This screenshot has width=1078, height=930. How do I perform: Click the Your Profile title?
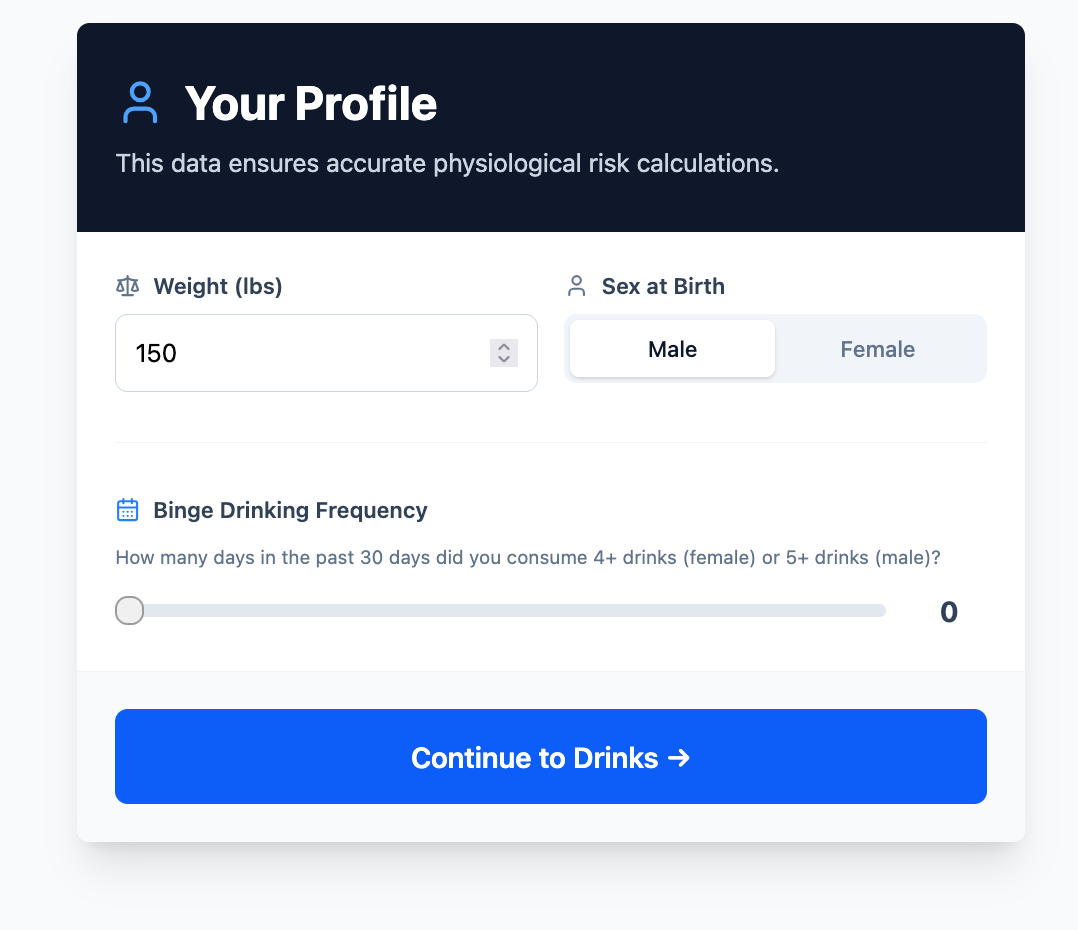point(311,103)
